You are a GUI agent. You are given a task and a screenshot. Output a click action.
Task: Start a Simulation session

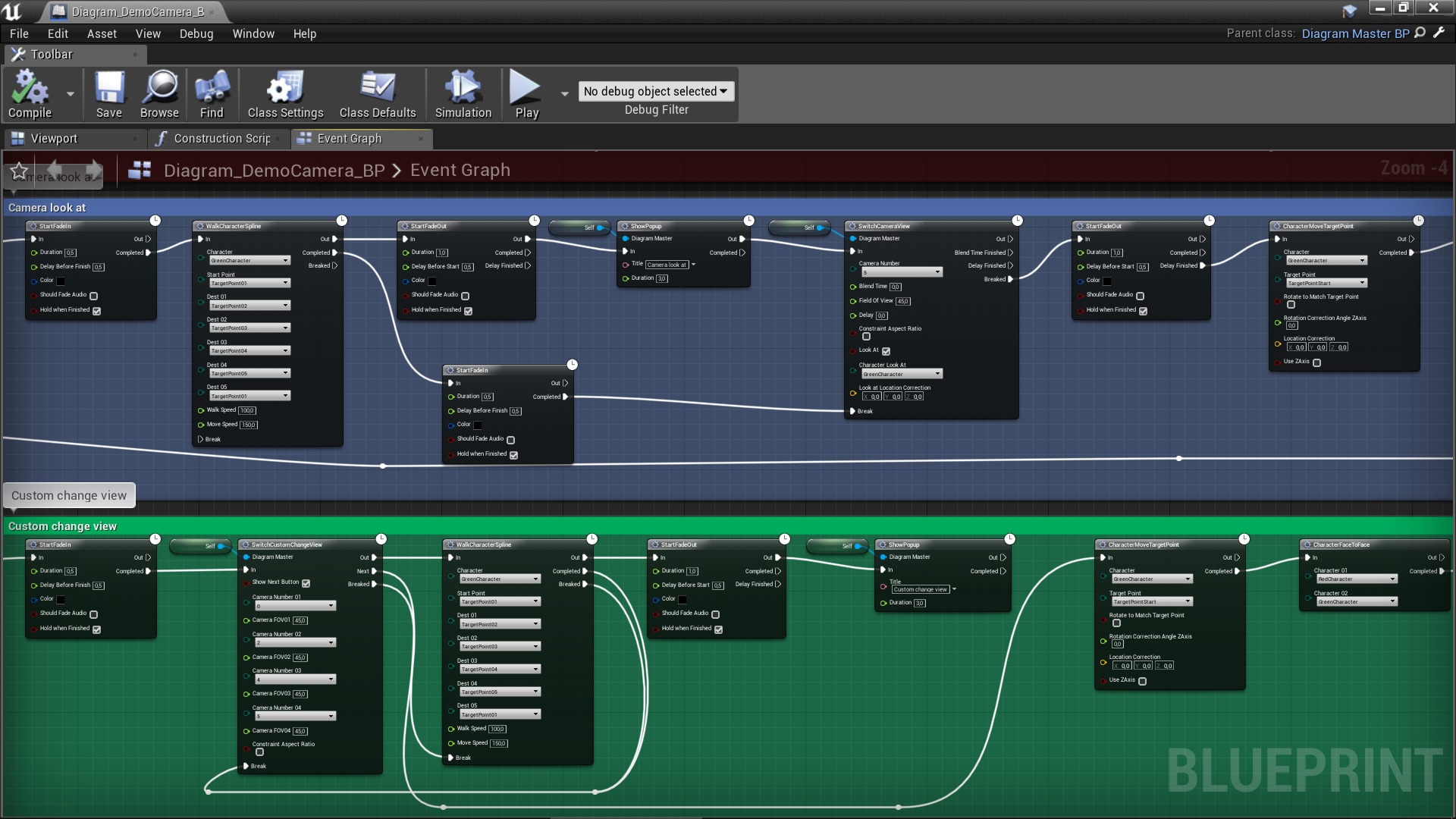click(x=463, y=93)
